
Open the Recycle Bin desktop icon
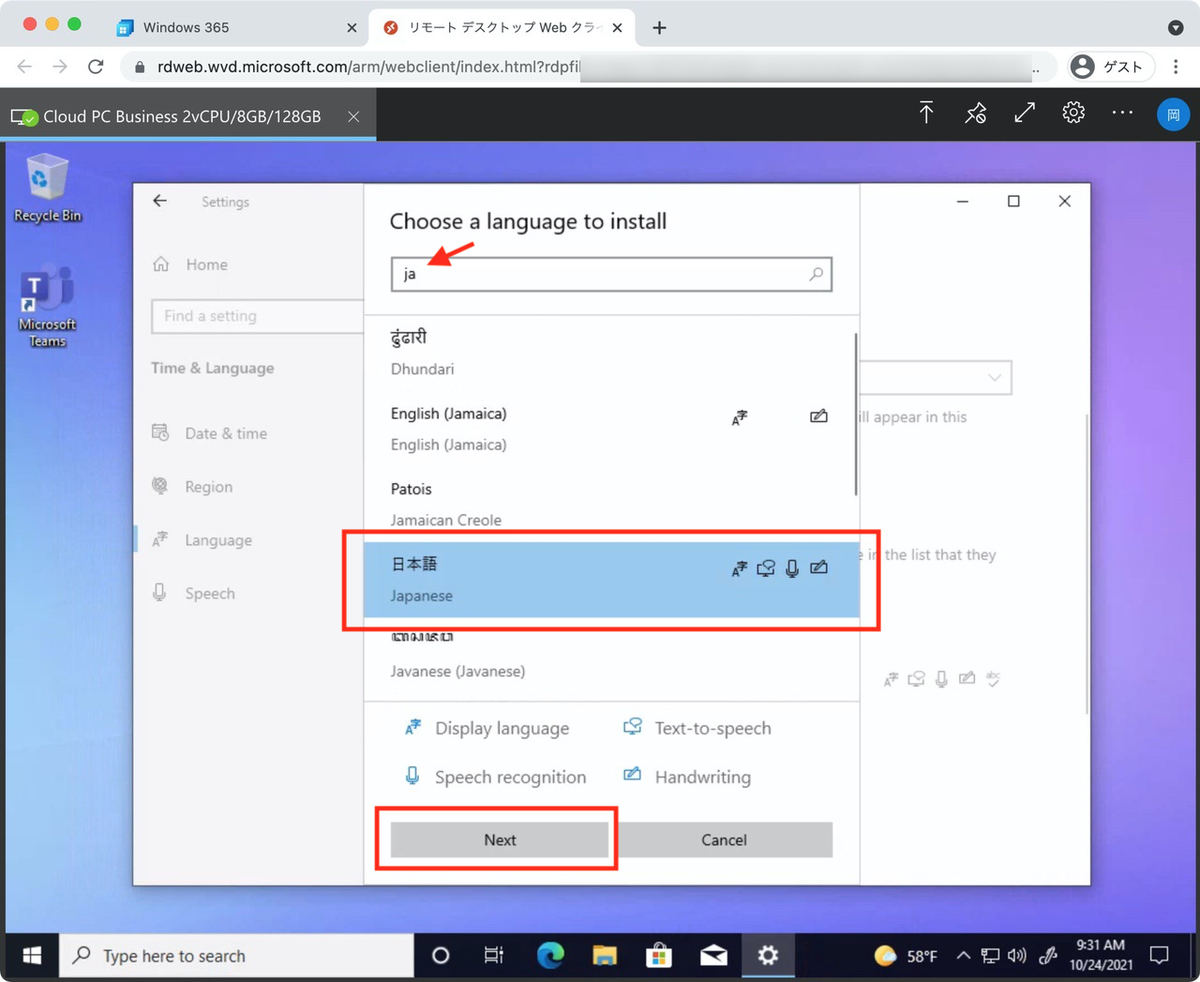click(x=47, y=188)
